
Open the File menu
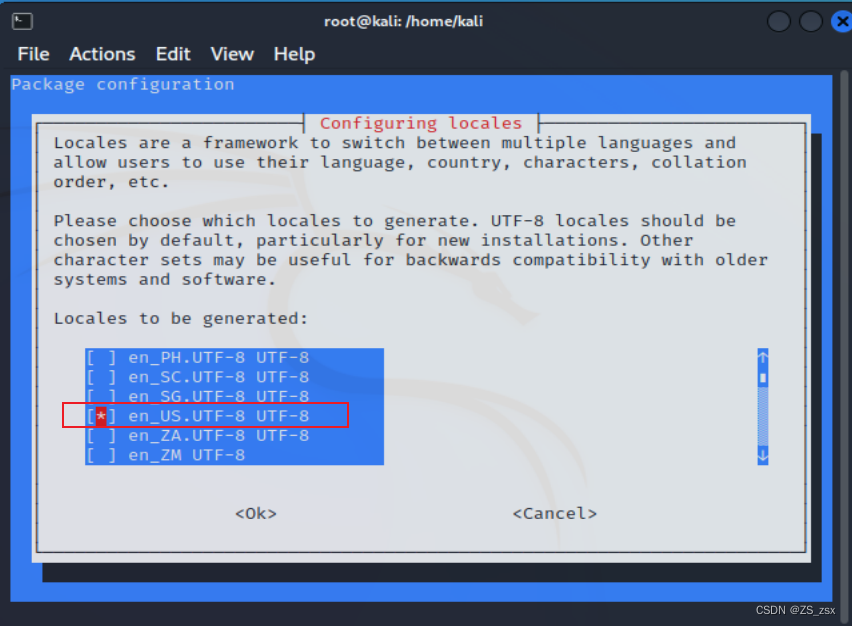pyautogui.click(x=33, y=54)
